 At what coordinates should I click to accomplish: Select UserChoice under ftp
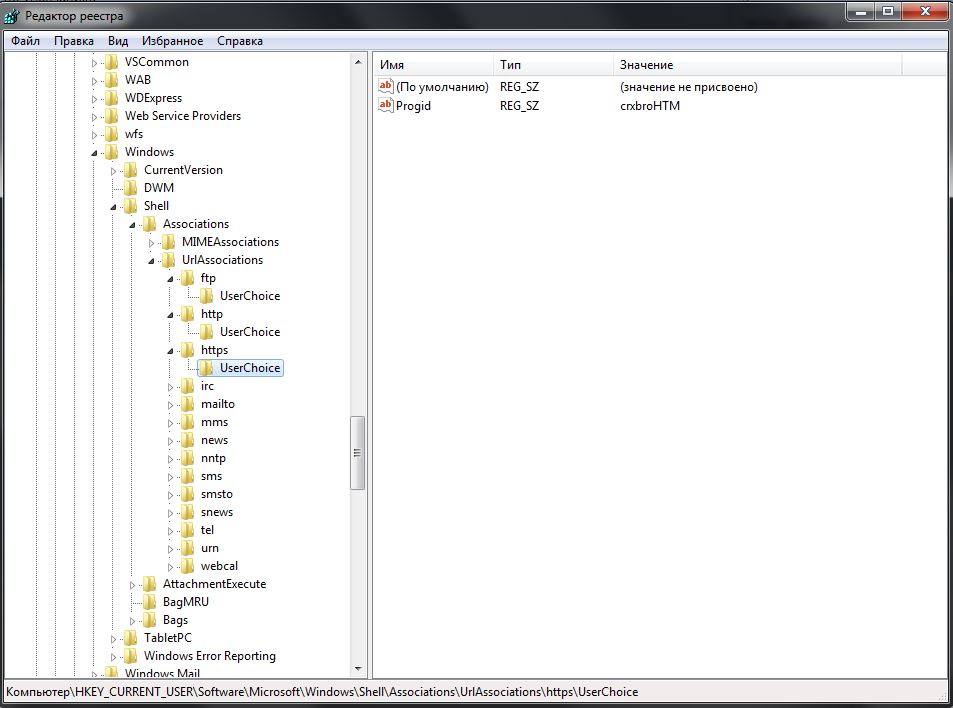(x=250, y=296)
